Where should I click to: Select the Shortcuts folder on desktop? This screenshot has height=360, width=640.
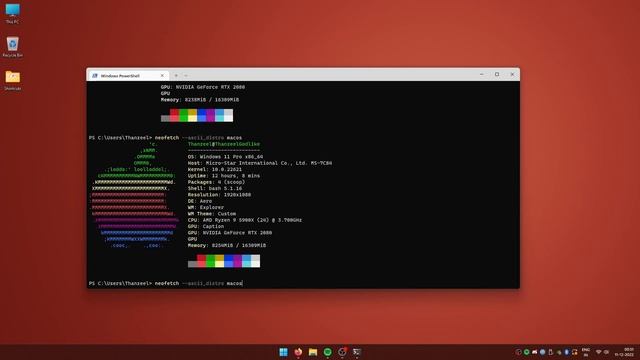[13, 80]
